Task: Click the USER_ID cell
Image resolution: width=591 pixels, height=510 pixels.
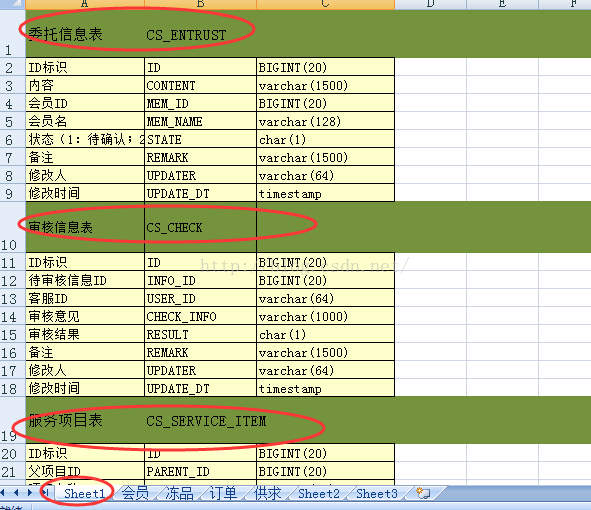Action: point(200,298)
